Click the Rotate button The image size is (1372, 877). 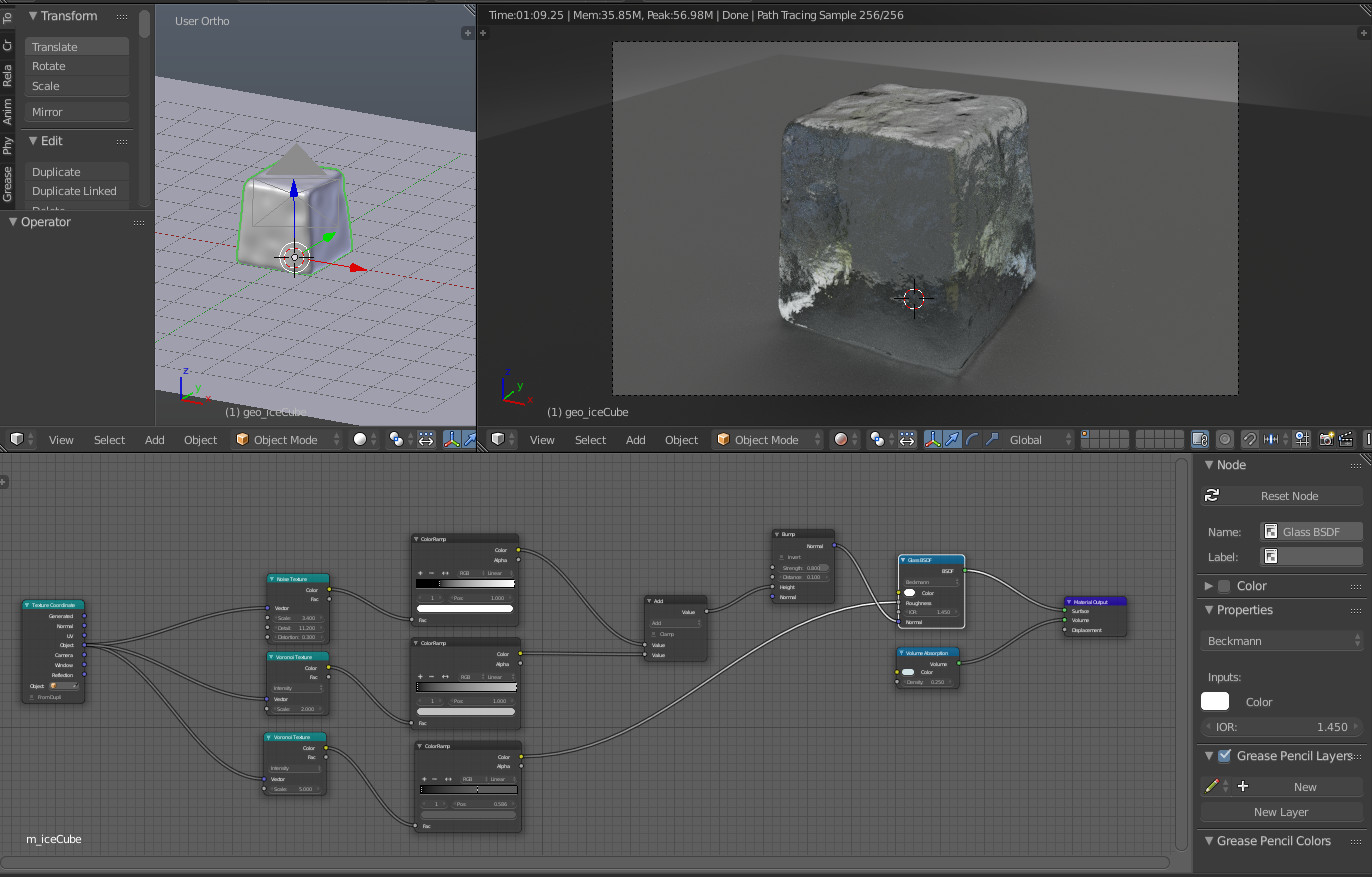[77, 66]
